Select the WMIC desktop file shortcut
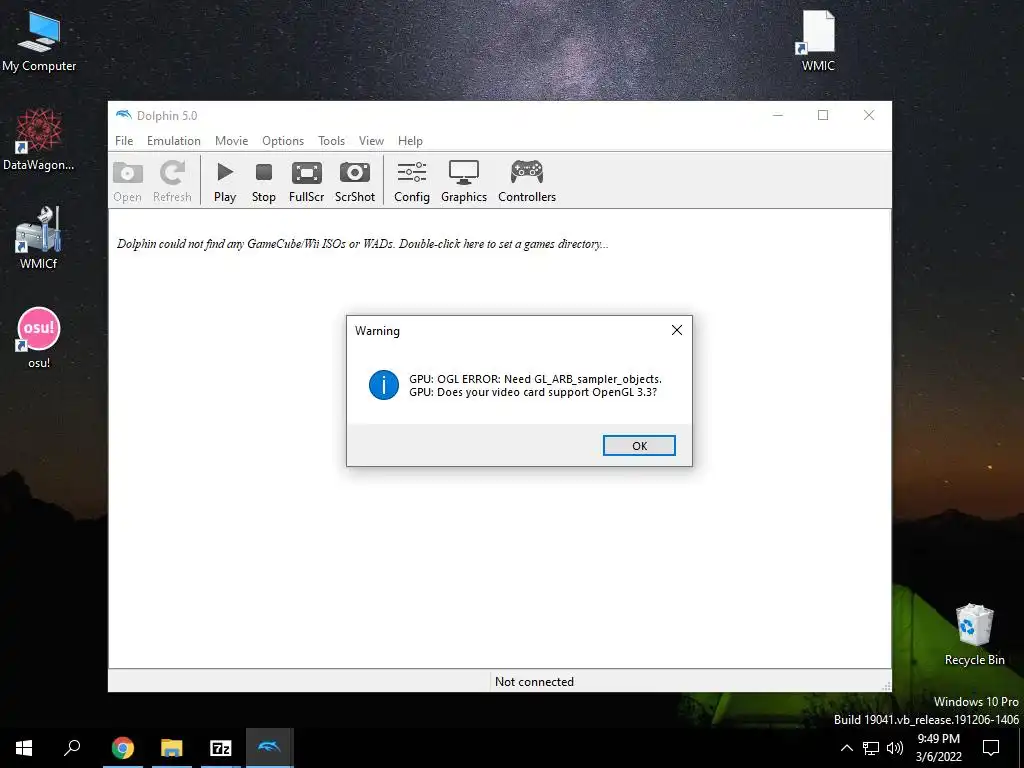The width and height of the screenshot is (1024, 768). [818, 40]
